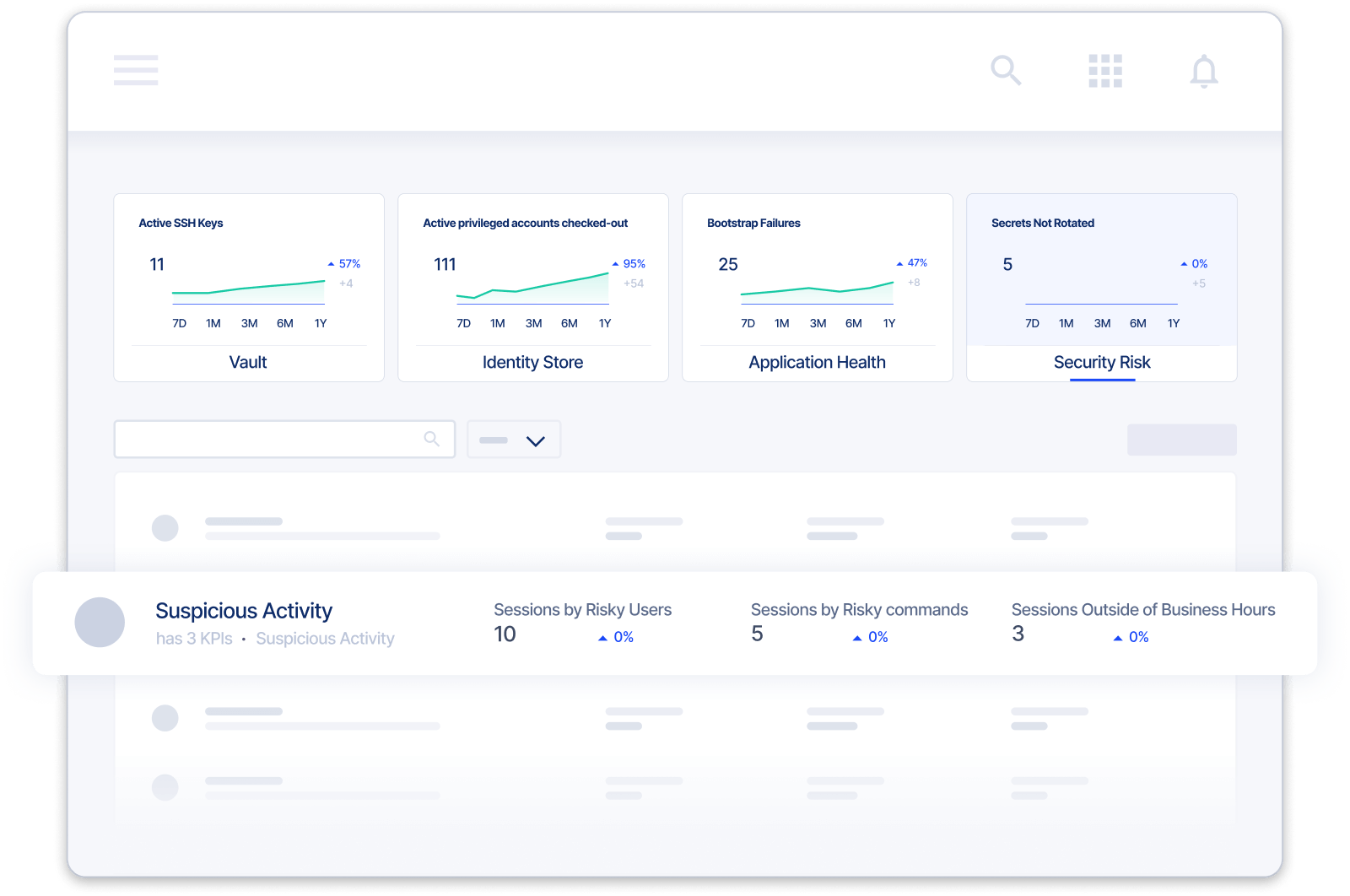1350x896 pixels.
Task: Click the trend arrow on Active SSH Keys
Action: click(x=331, y=262)
